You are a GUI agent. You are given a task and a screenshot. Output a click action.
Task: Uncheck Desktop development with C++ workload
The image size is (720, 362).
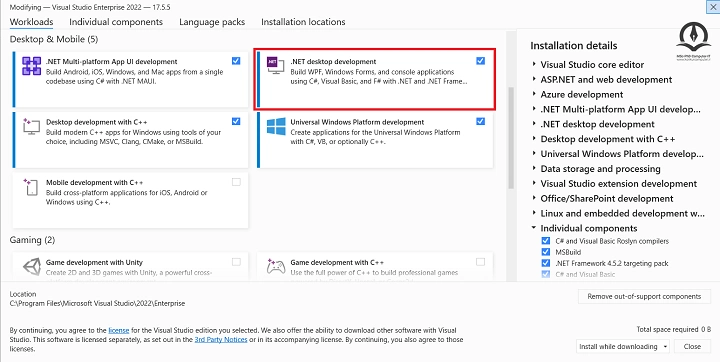[236, 121]
